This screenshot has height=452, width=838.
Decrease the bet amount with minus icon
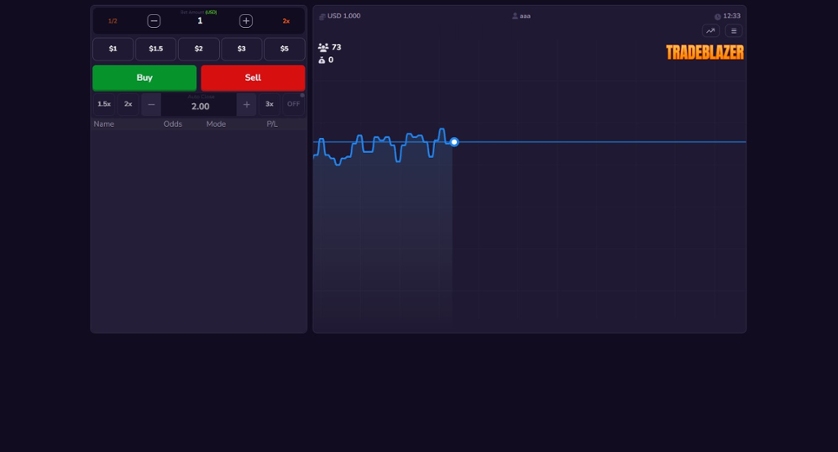click(x=154, y=21)
